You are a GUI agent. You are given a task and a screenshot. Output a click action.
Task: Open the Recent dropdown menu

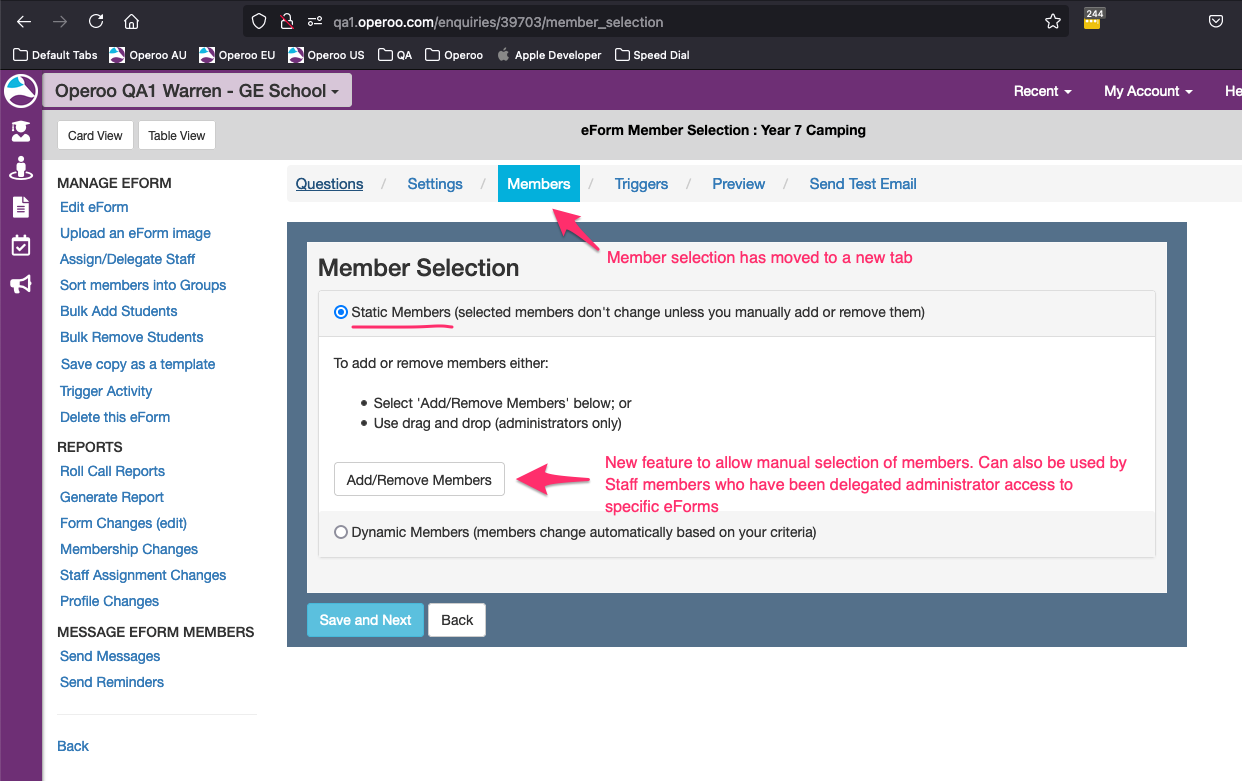[1042, 91]
